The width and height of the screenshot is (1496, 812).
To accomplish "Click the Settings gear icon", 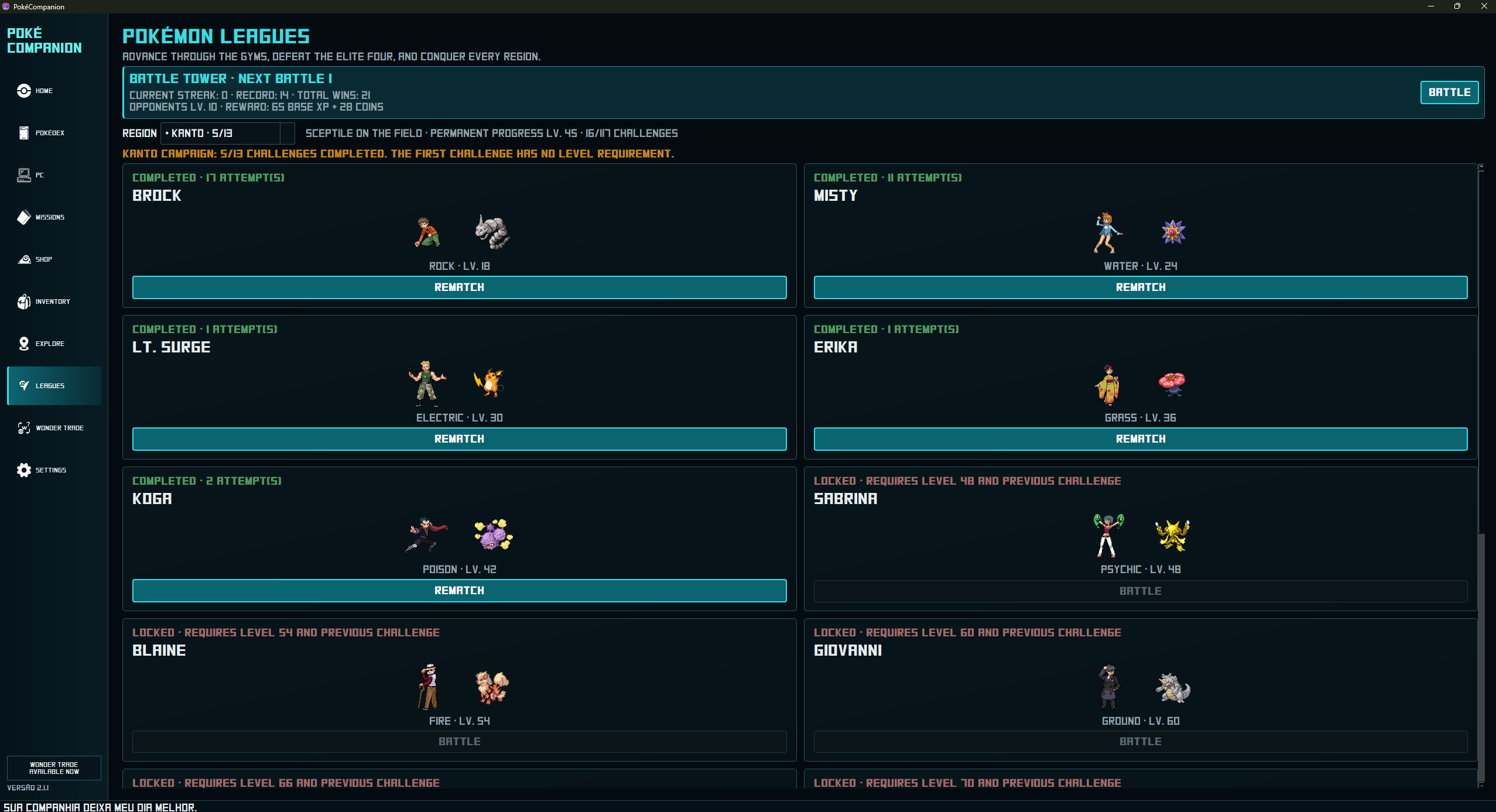I will coord(24,470).
